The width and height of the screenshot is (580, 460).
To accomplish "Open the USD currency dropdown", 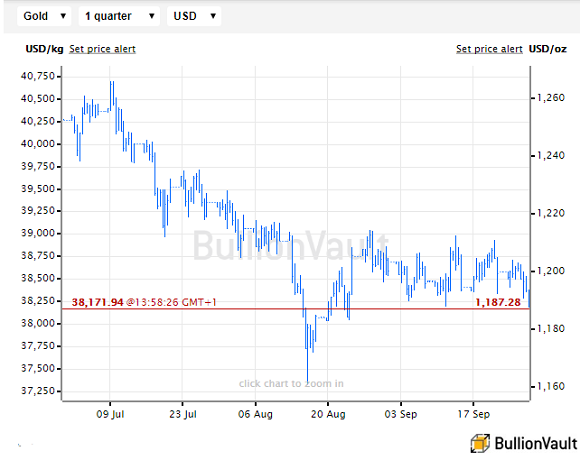I will point(194,16).
